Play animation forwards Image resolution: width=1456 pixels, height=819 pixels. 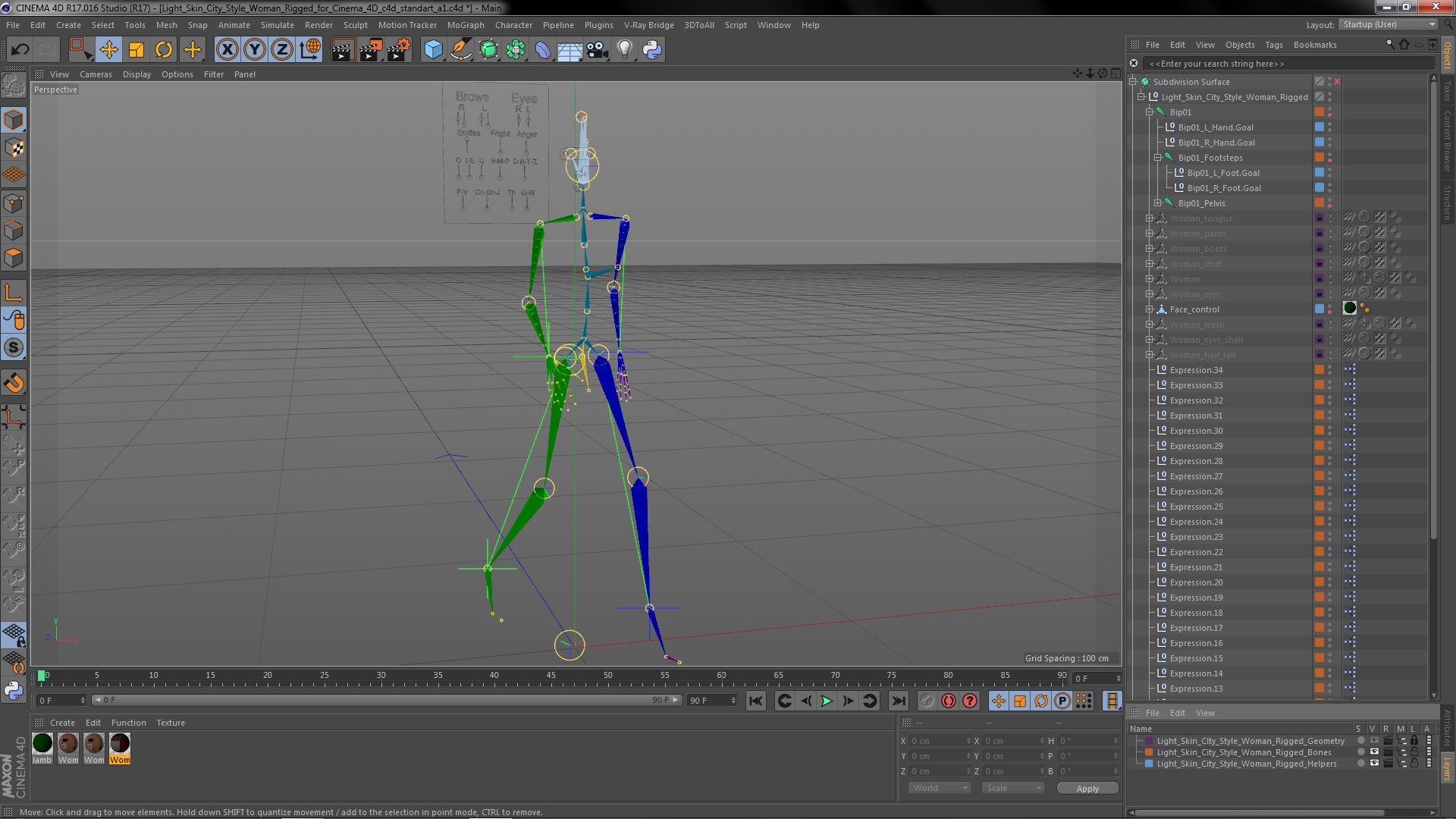coord(827,701)
